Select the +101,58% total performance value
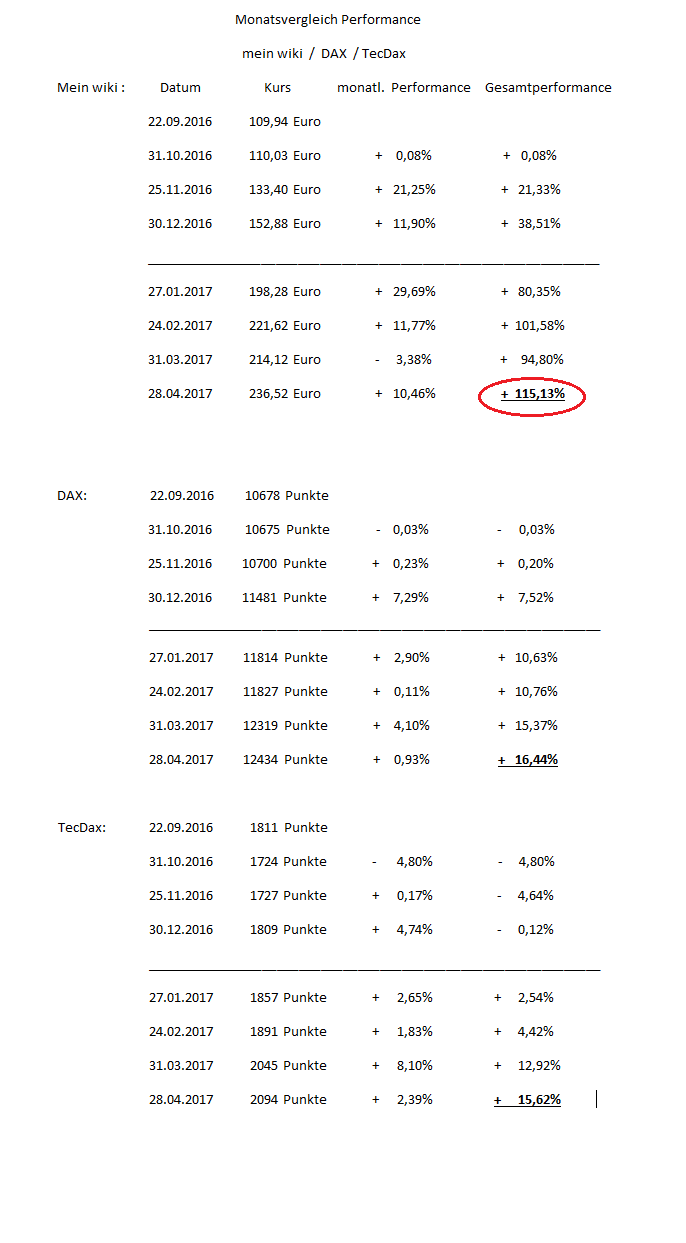 tap(532, 326)
